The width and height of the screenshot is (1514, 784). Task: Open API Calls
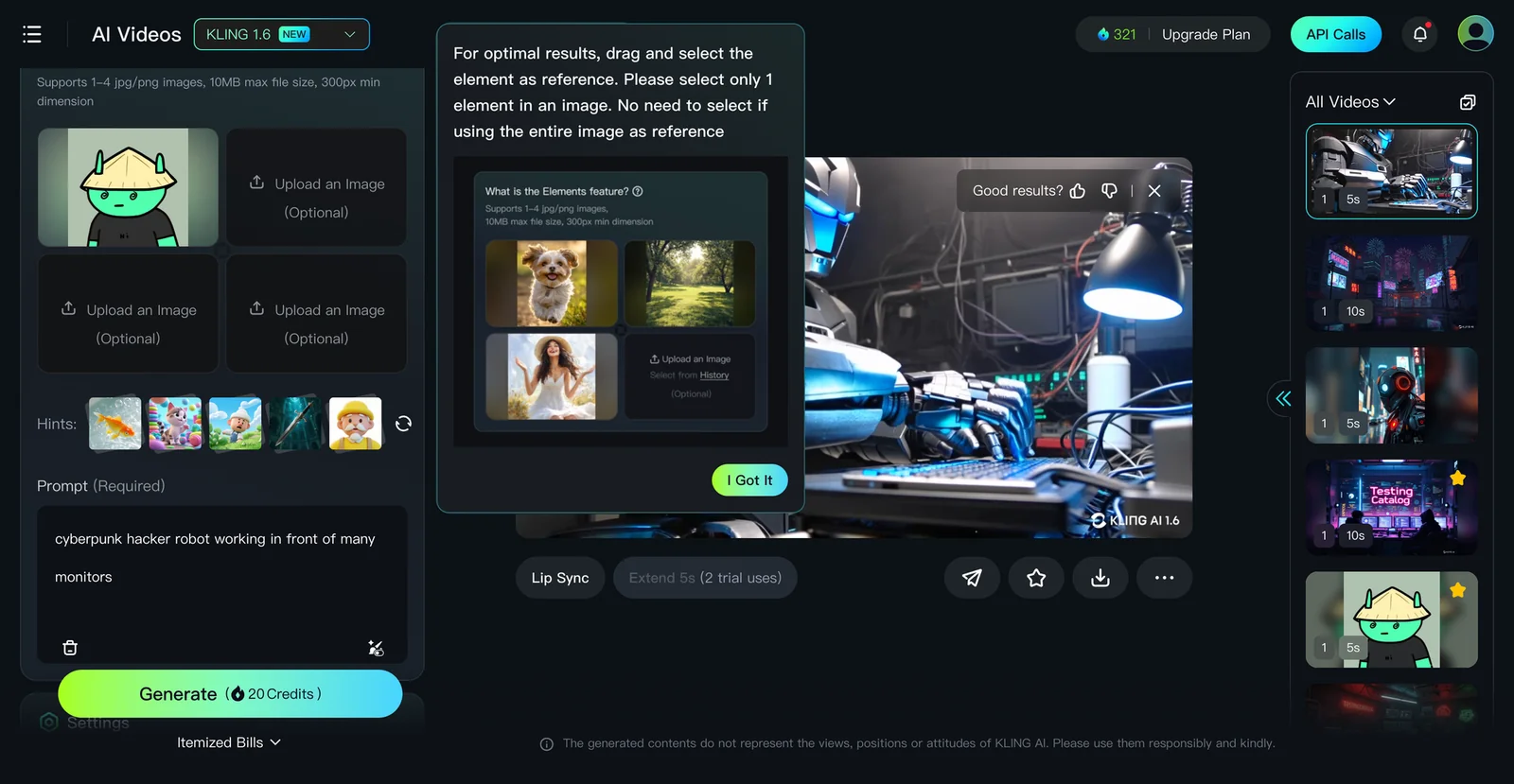tap(1335, 34)
